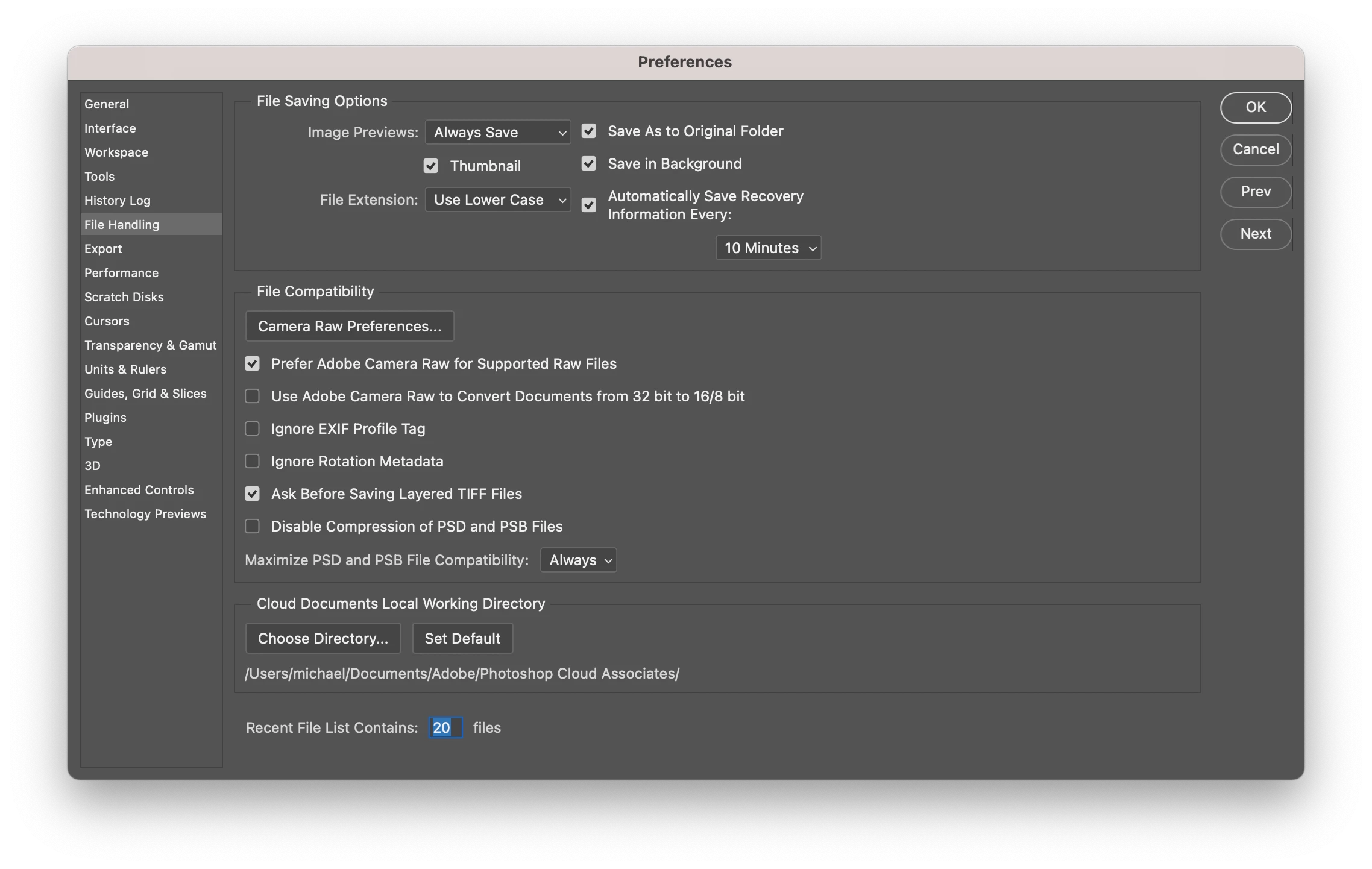Screen dimensions: 1372x869
Task: Open File Extension dropdown
Action: [x=498, y=200]
